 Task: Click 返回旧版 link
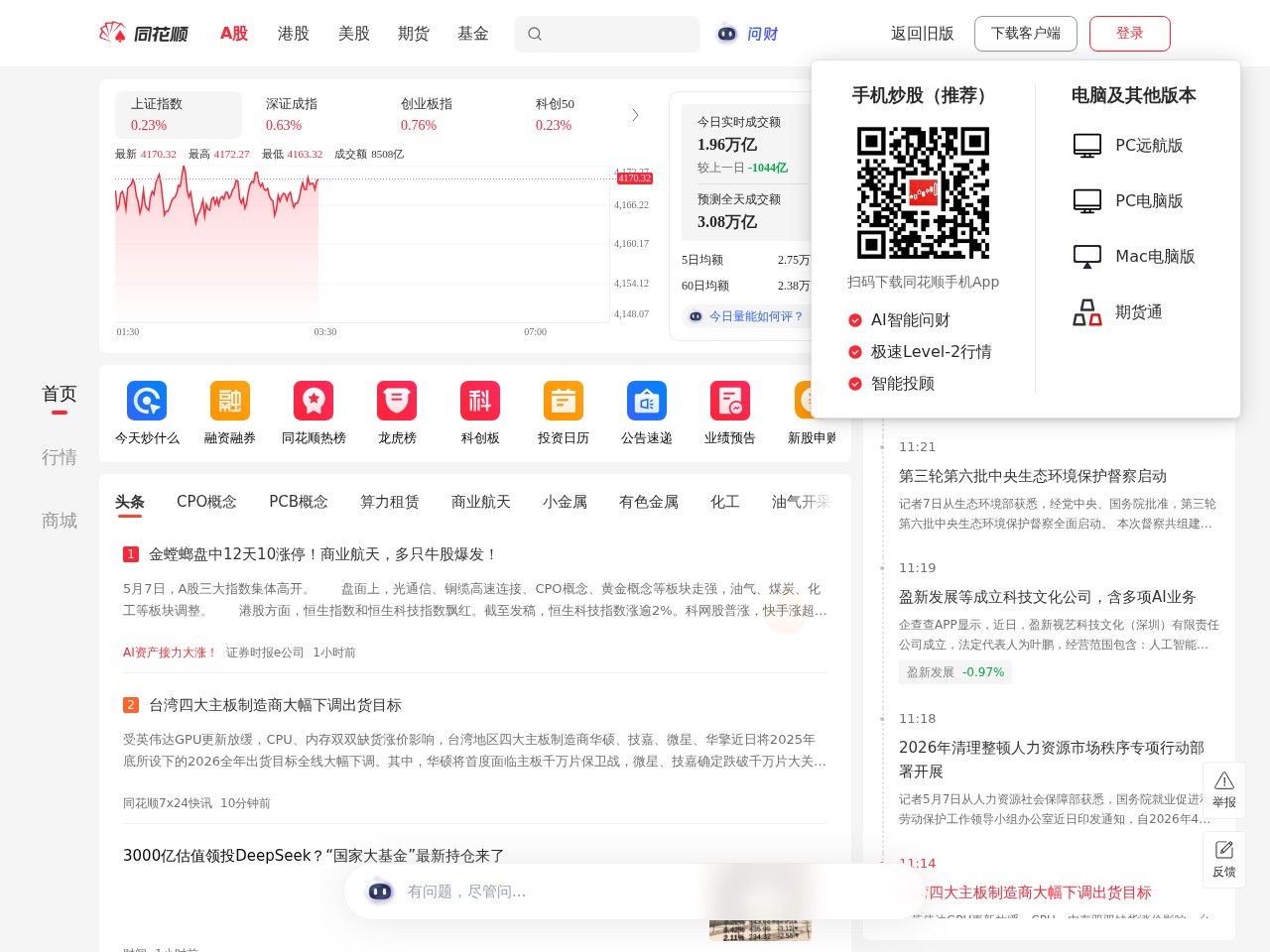(923, 34)
